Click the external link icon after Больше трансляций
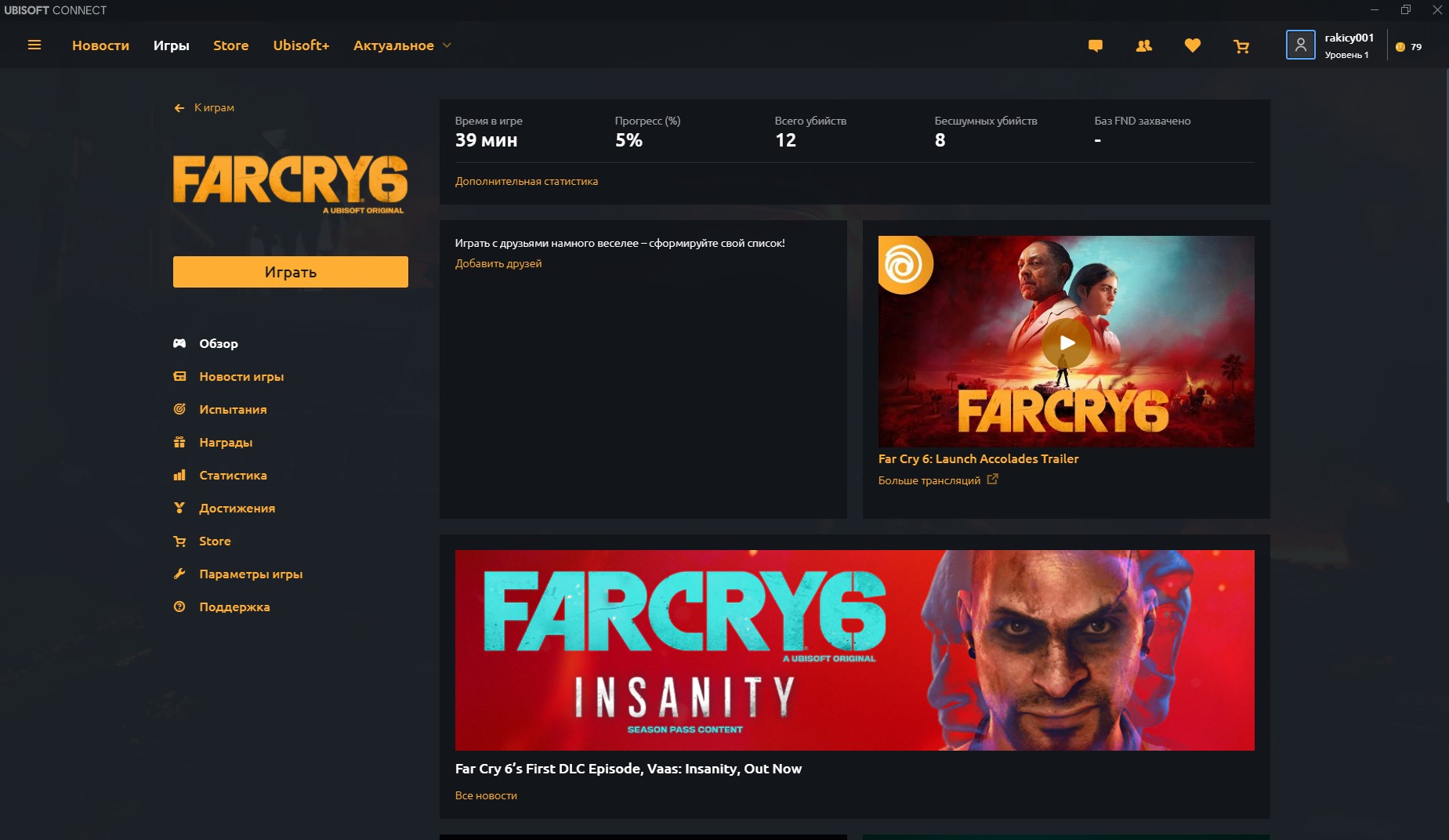The height and width of the screenshot is (840, 1449). click(992, 480)
